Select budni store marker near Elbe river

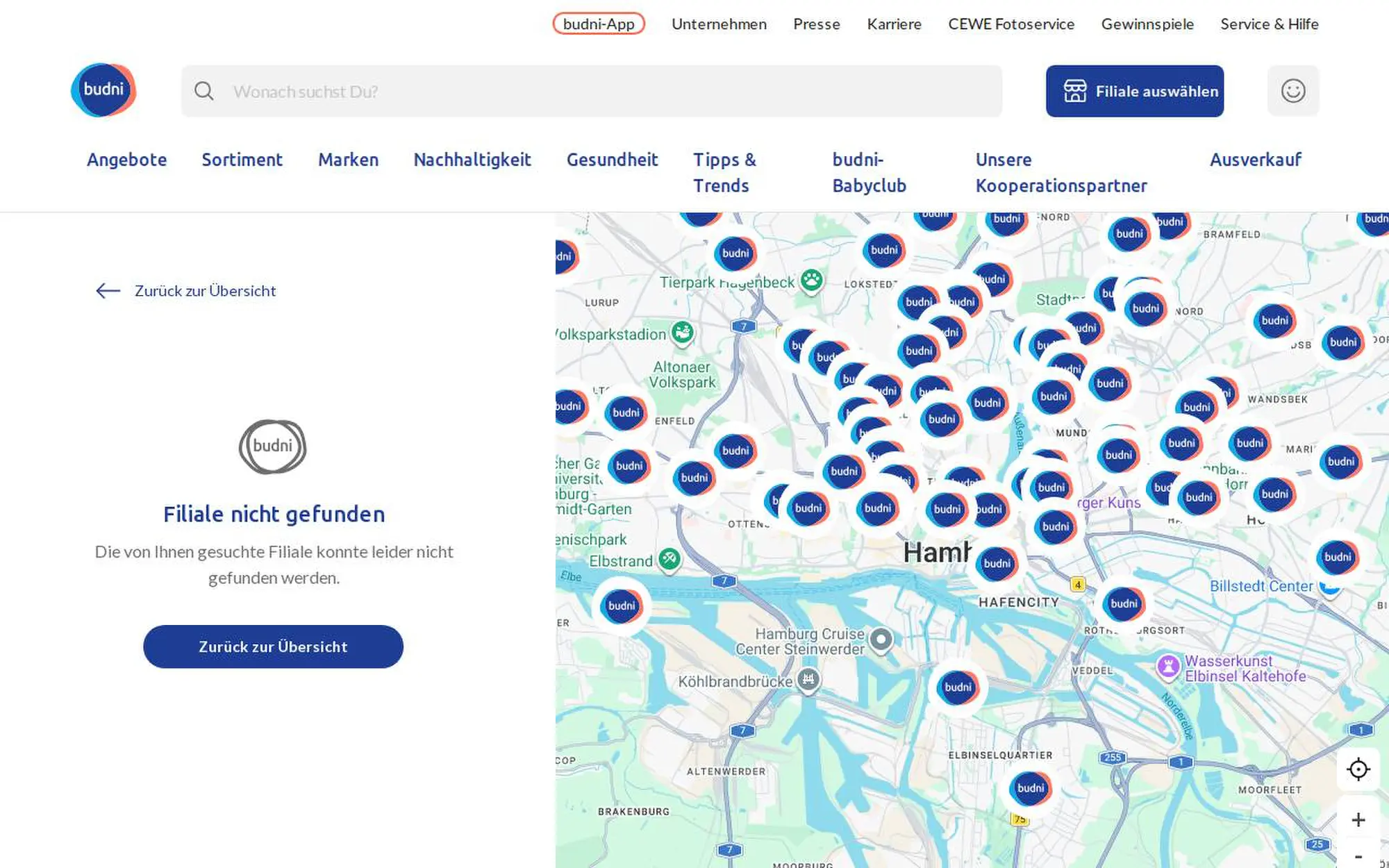622,606
